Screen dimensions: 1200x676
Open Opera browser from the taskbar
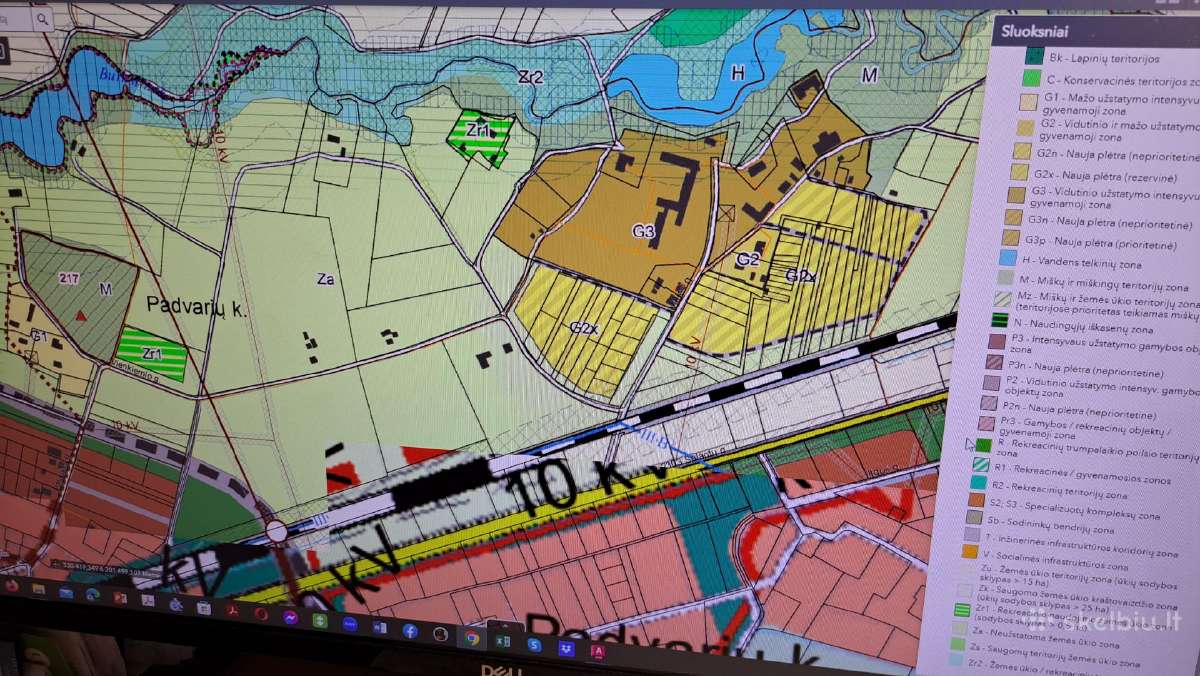(x=261, y=613)
